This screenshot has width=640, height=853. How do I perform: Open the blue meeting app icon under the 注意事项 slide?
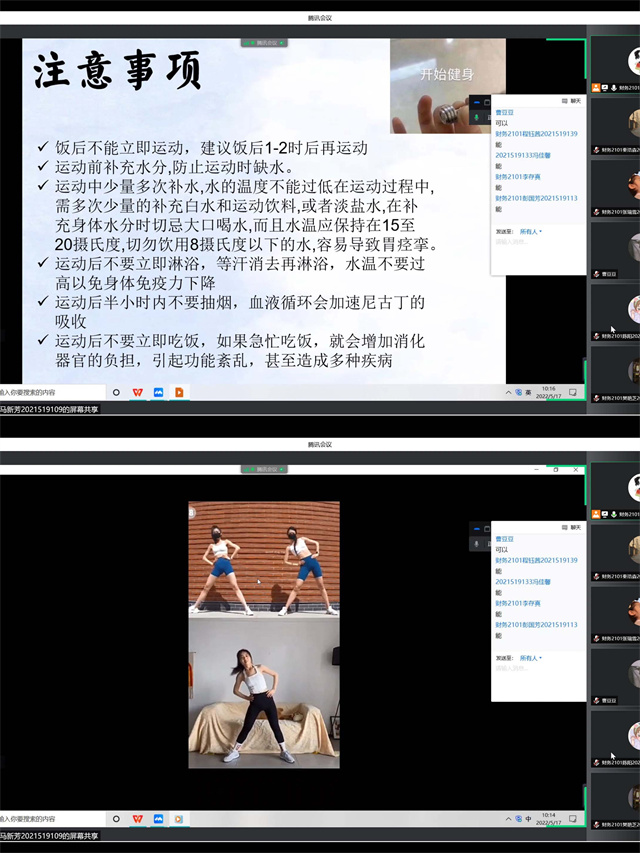click(158, 392)
